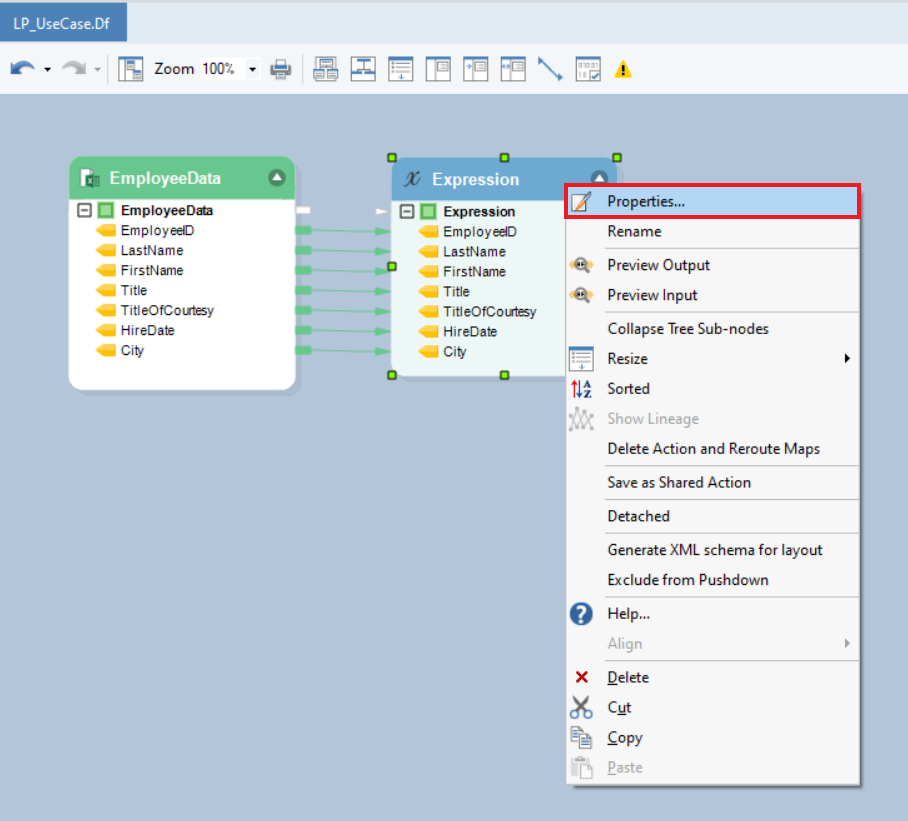Image resolution: width=908 pixels, height=821 pixels.
Task: Open the undo history dropdown arrow
Action: pos(47,69)
